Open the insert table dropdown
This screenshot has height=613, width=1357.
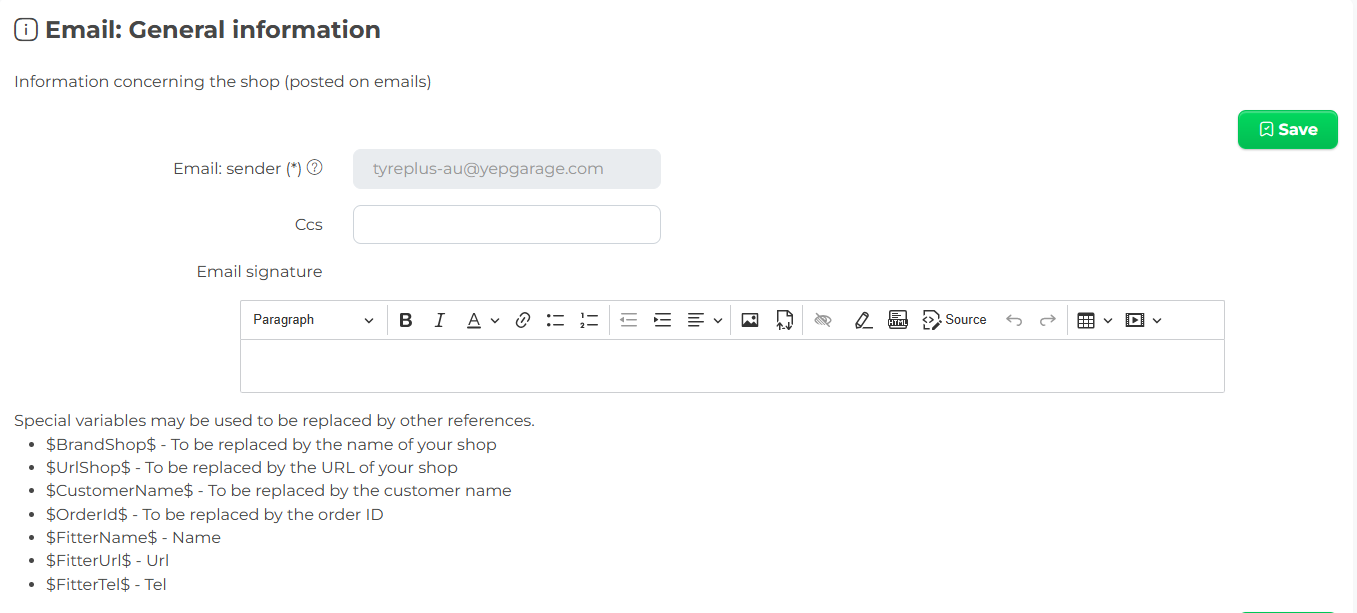tap(1095, 320)
